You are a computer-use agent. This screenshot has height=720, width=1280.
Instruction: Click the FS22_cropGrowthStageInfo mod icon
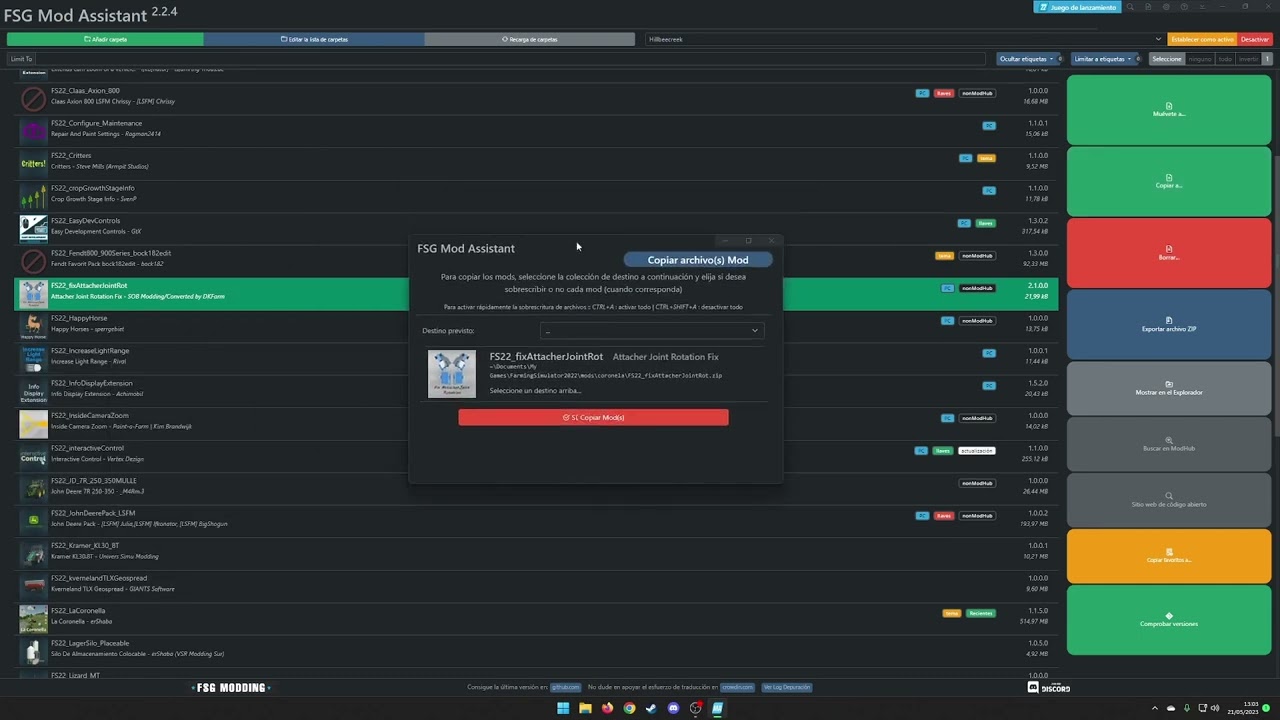pyautogui.click(x=34, y=195)
